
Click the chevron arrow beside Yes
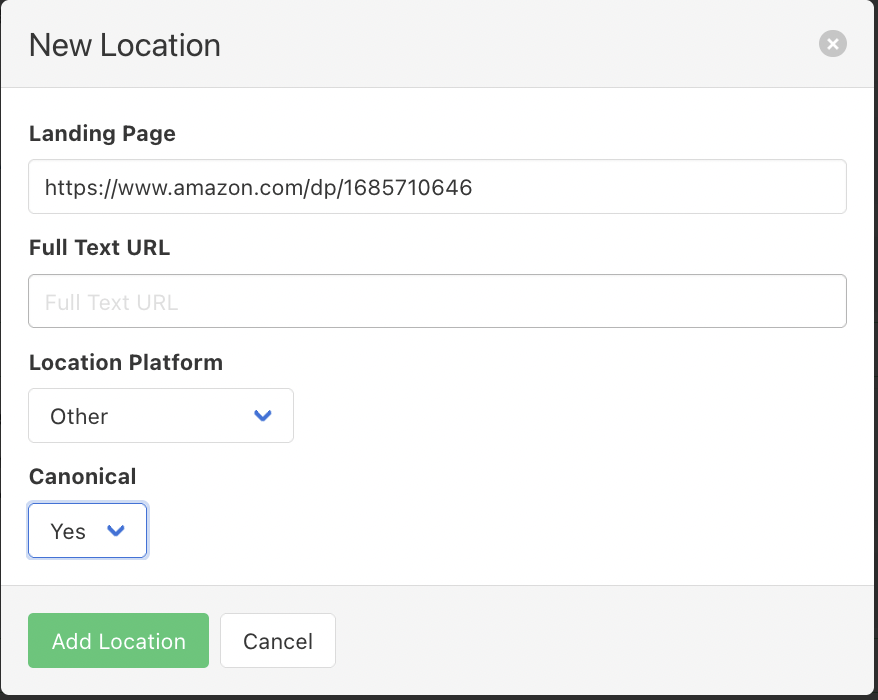click(116, 531)
